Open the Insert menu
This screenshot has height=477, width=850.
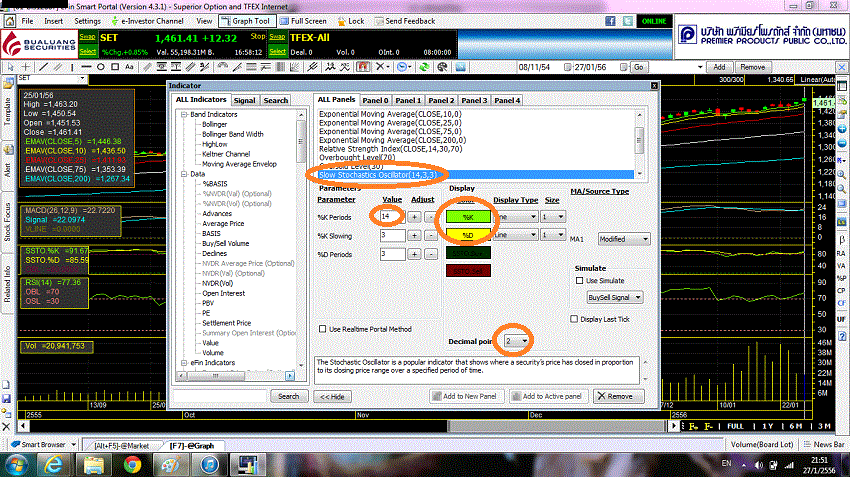click(x=53, y=21)
